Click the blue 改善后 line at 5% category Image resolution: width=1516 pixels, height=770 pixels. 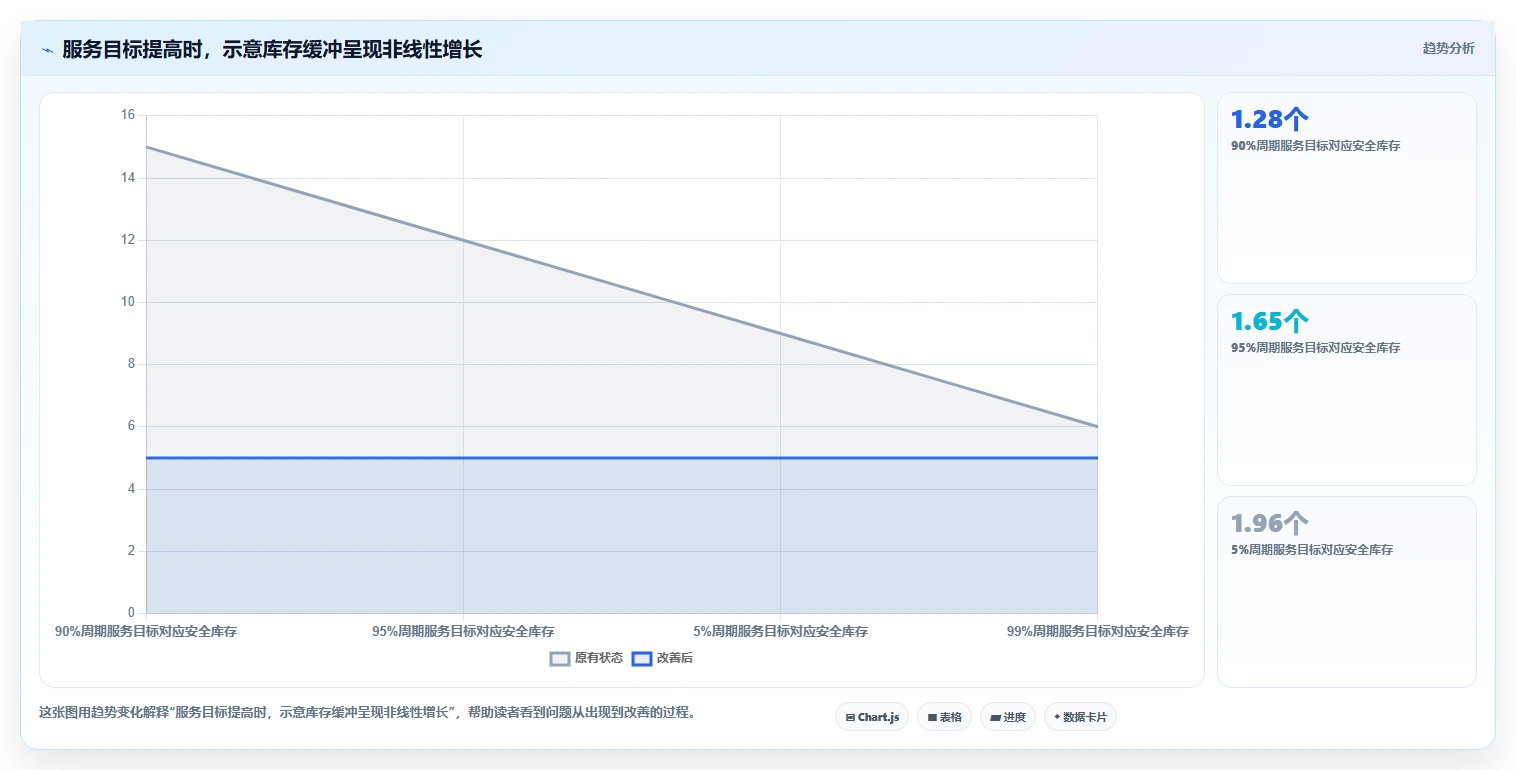pos(780,458)
